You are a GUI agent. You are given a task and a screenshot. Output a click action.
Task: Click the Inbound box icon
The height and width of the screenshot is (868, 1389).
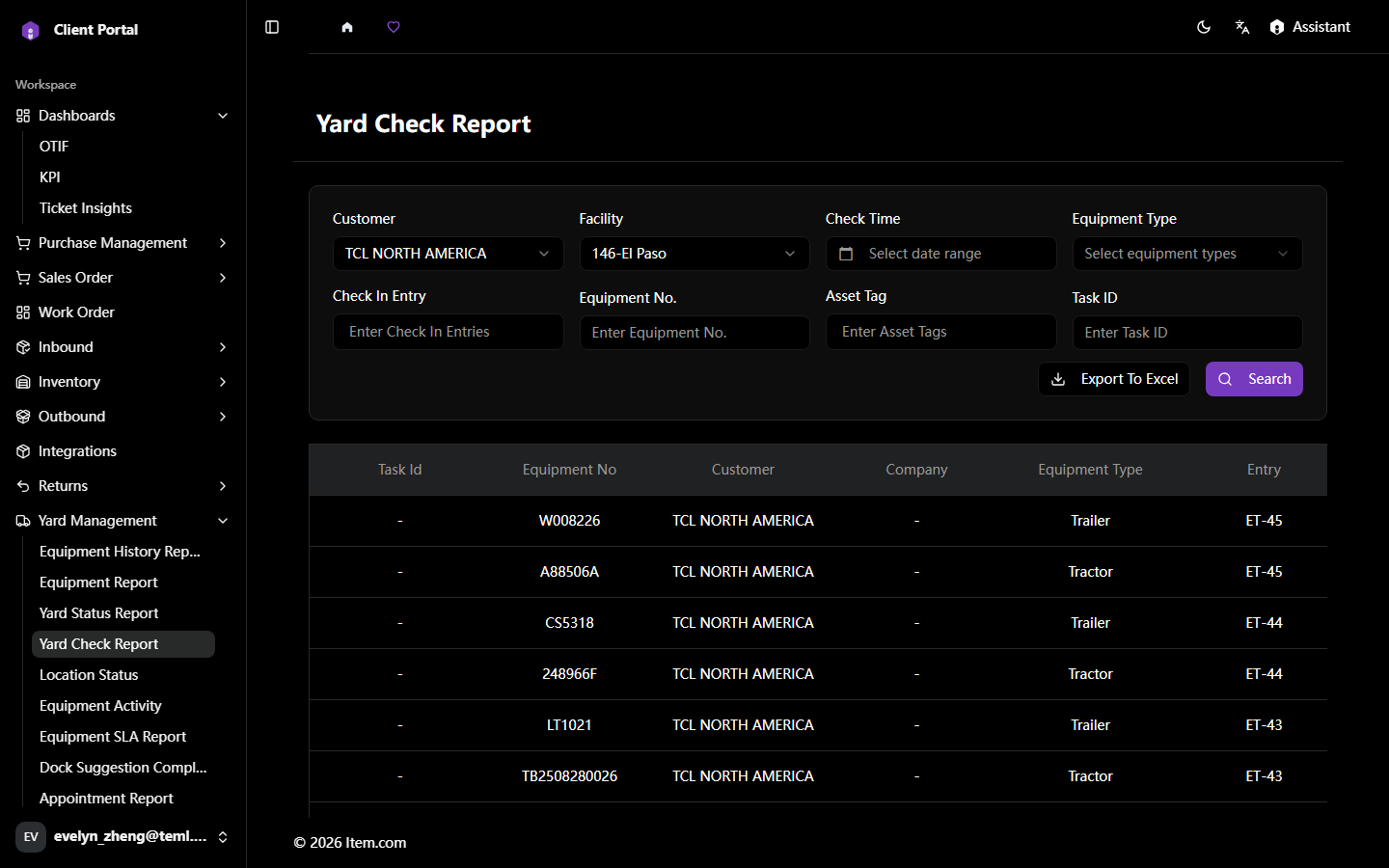pos(23,347)
